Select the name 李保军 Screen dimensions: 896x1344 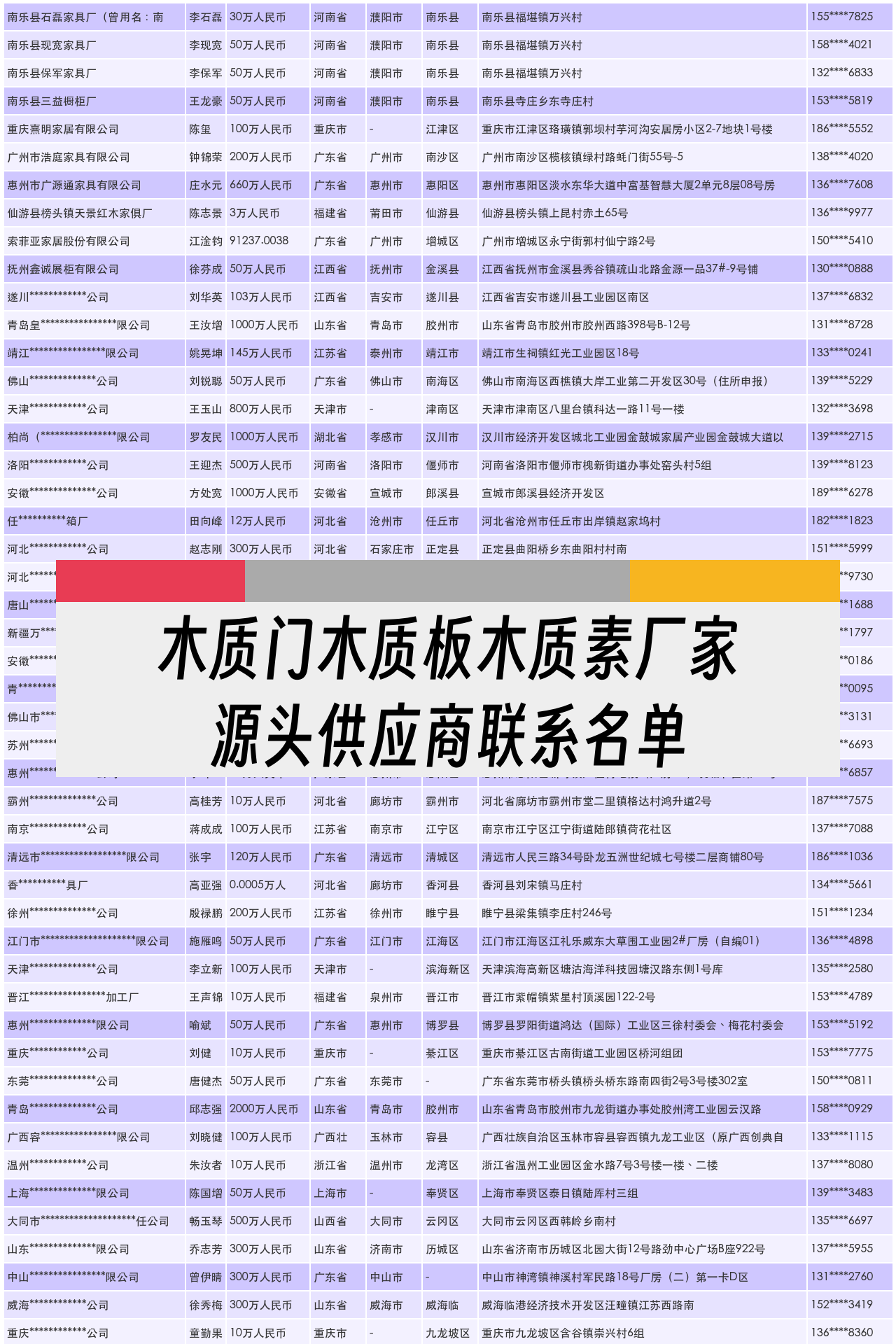pos(205,73)
